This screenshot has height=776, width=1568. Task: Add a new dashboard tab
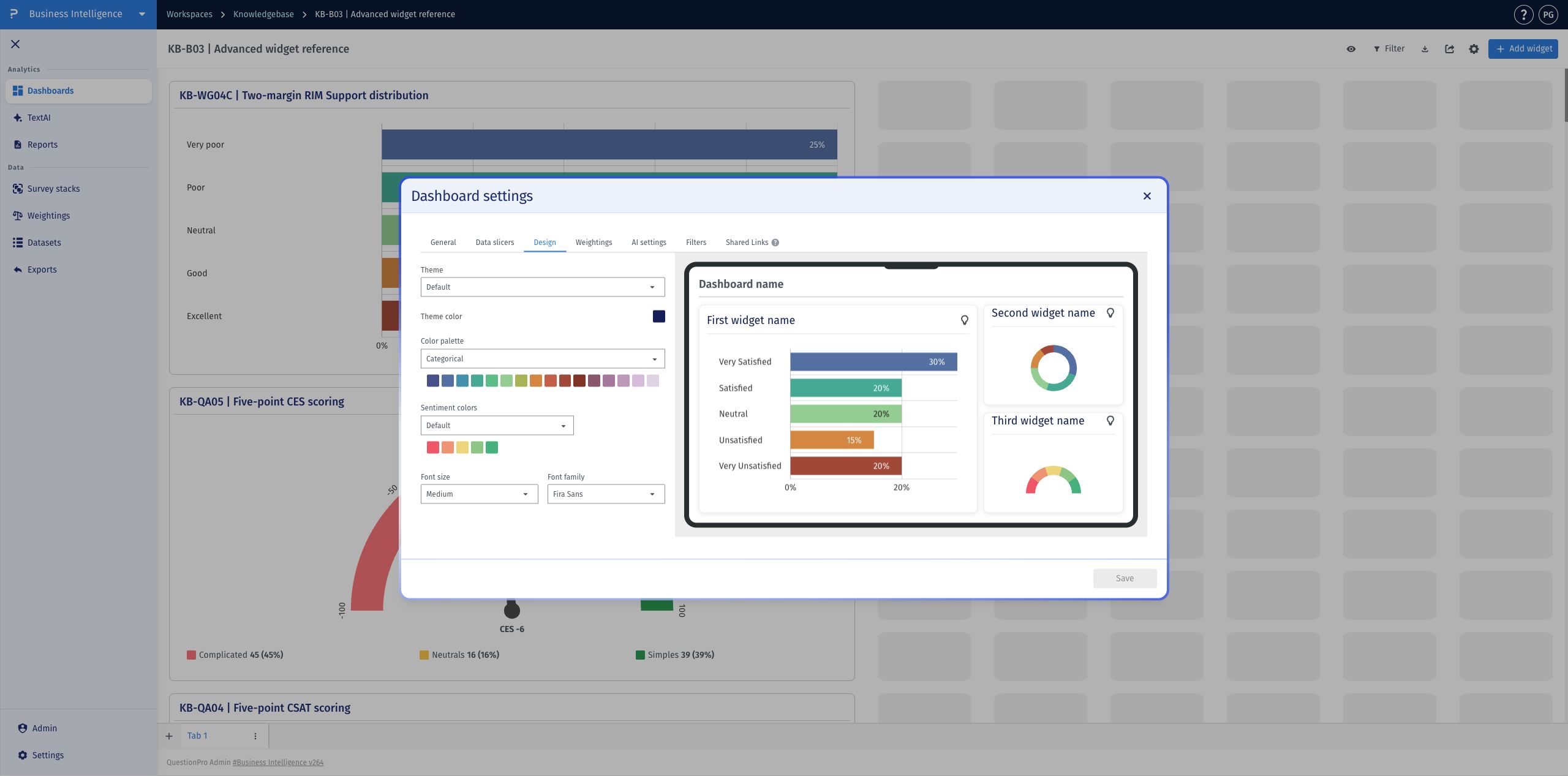tap(169, 736)
